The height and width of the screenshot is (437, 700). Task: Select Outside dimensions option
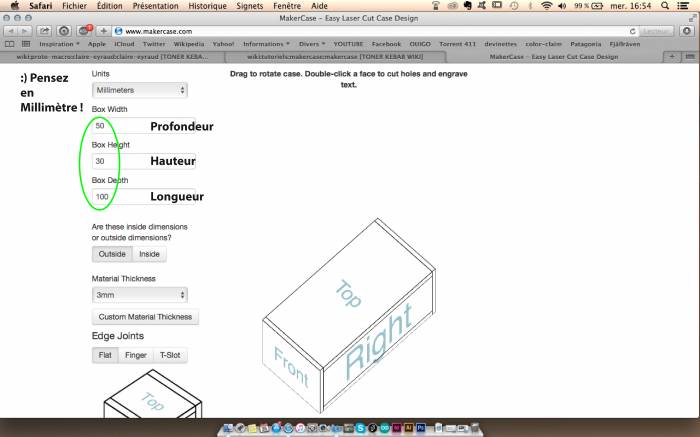111,254
